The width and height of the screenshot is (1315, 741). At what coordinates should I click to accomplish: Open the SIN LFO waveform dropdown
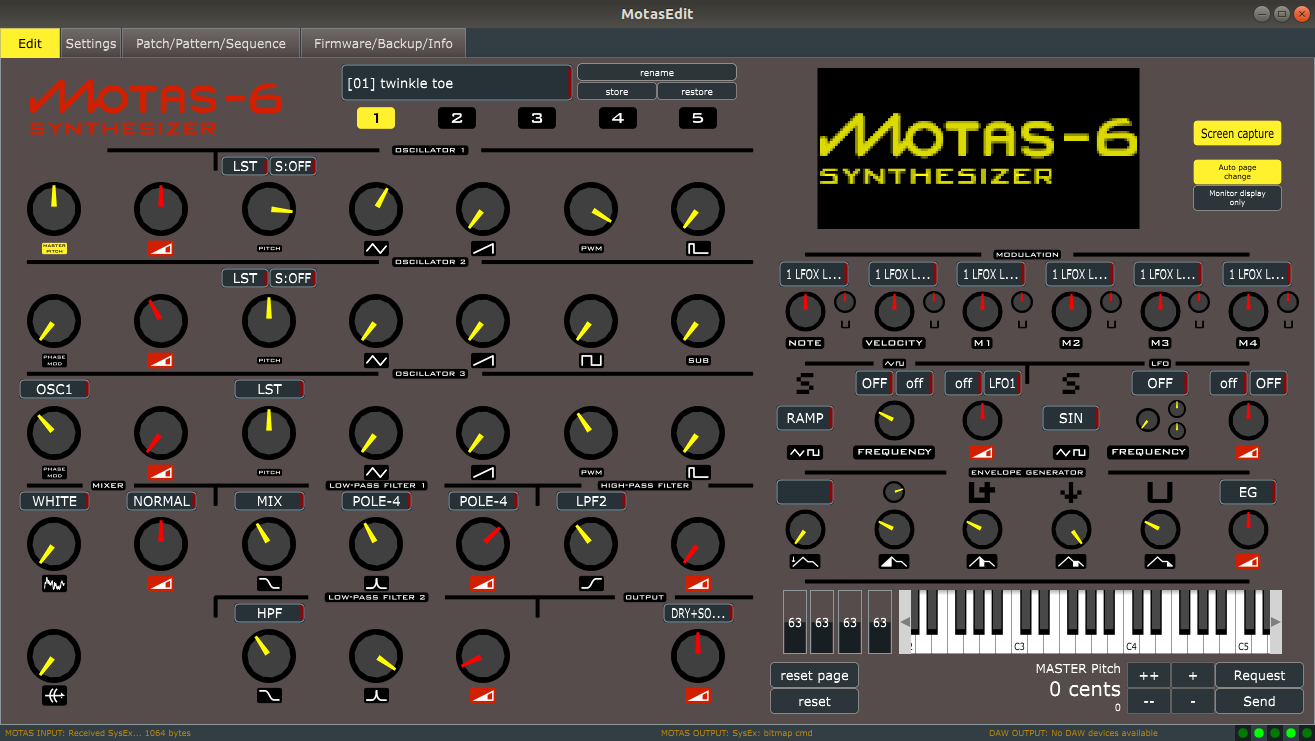pos(1071,418)
